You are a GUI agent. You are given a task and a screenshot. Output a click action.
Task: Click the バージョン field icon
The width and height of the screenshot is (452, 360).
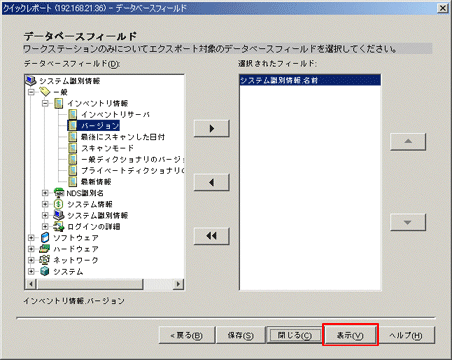[73, 126]
